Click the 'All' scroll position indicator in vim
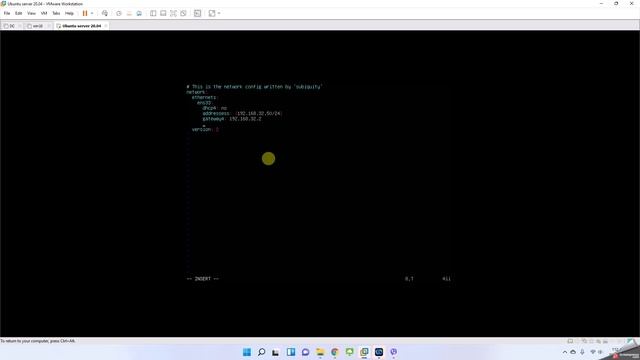Screen dimensions: 640x360 (447, 279)
